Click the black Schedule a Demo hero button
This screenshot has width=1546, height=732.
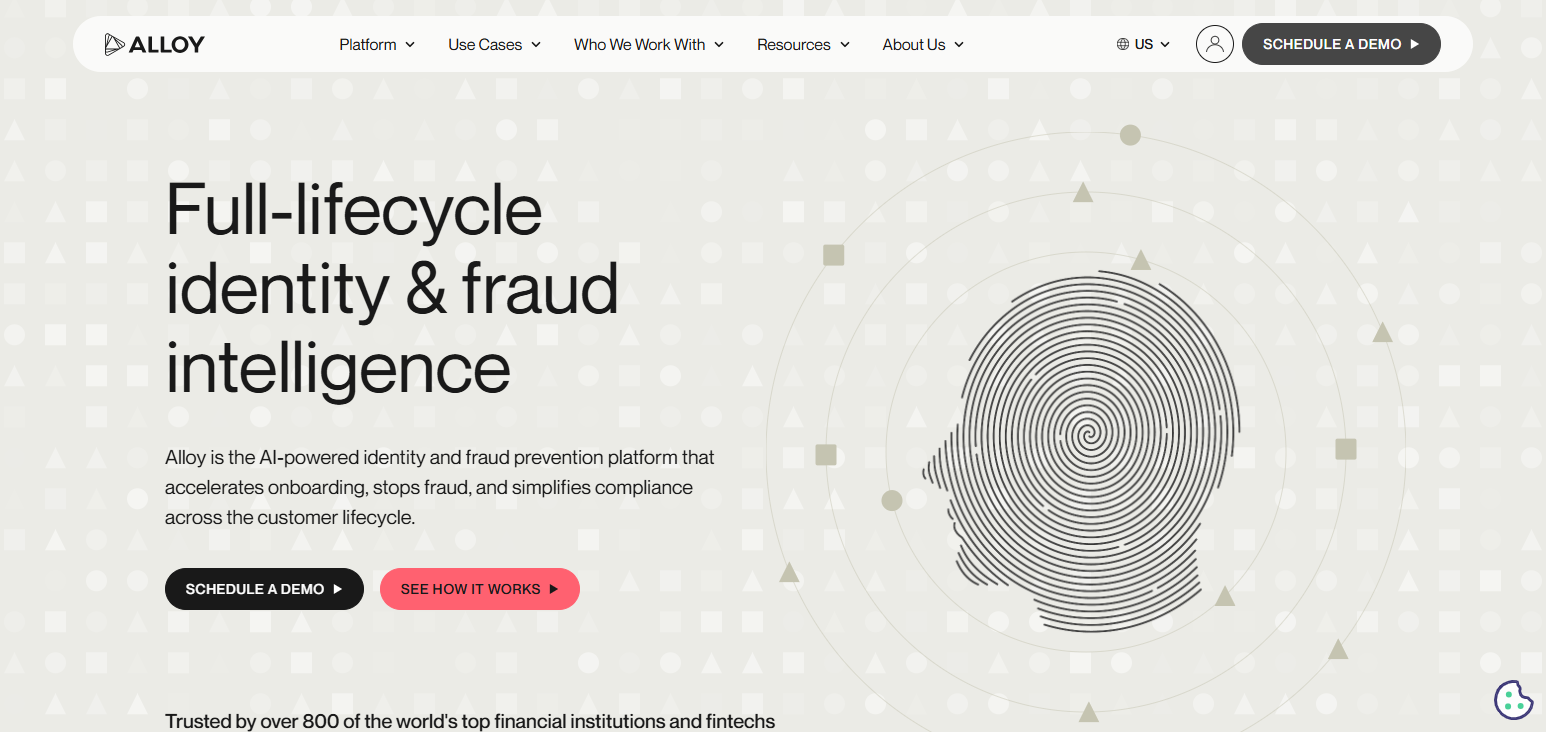[x=264, y=589]
